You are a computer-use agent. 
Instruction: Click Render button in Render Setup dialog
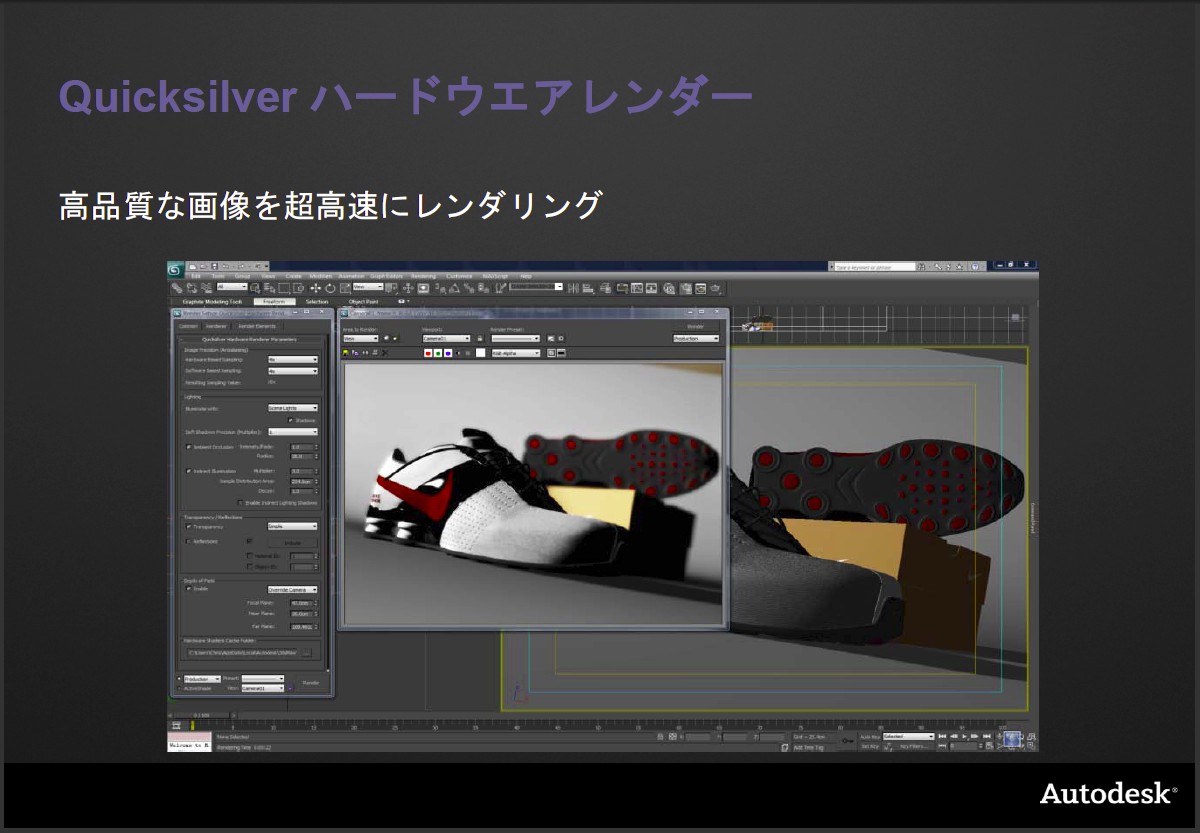[311, 683]
